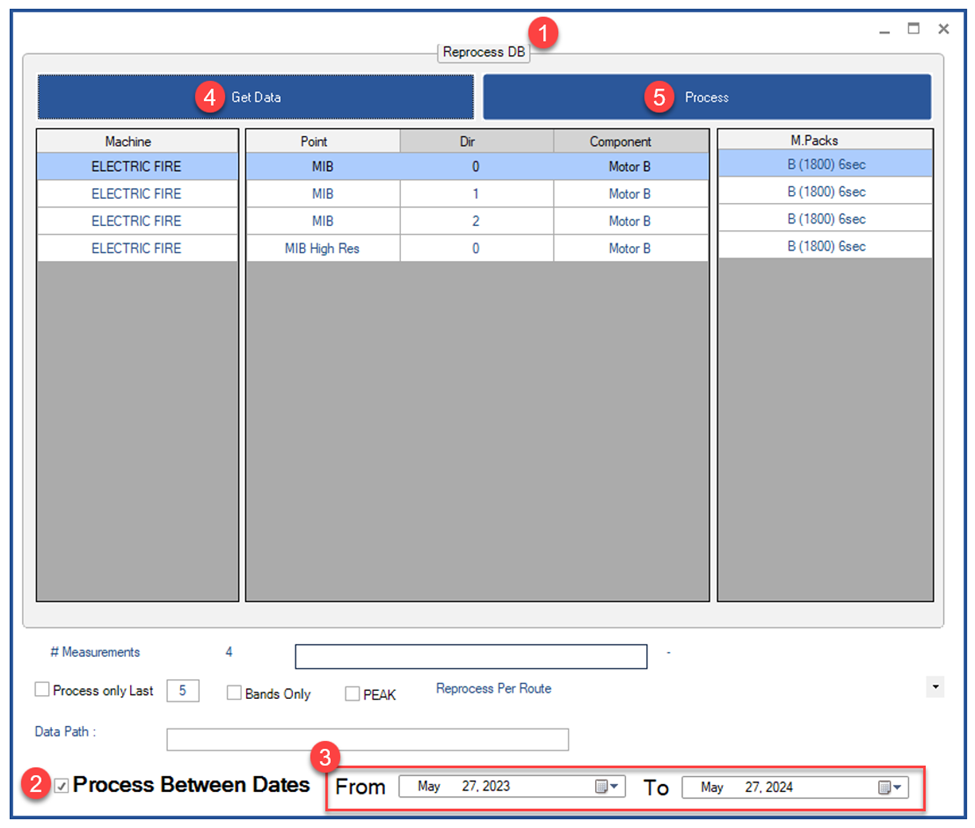This screenshot has height=828, width=975.
Task: Click the year 2023 in From date
Action: click(x=495, y=786)
